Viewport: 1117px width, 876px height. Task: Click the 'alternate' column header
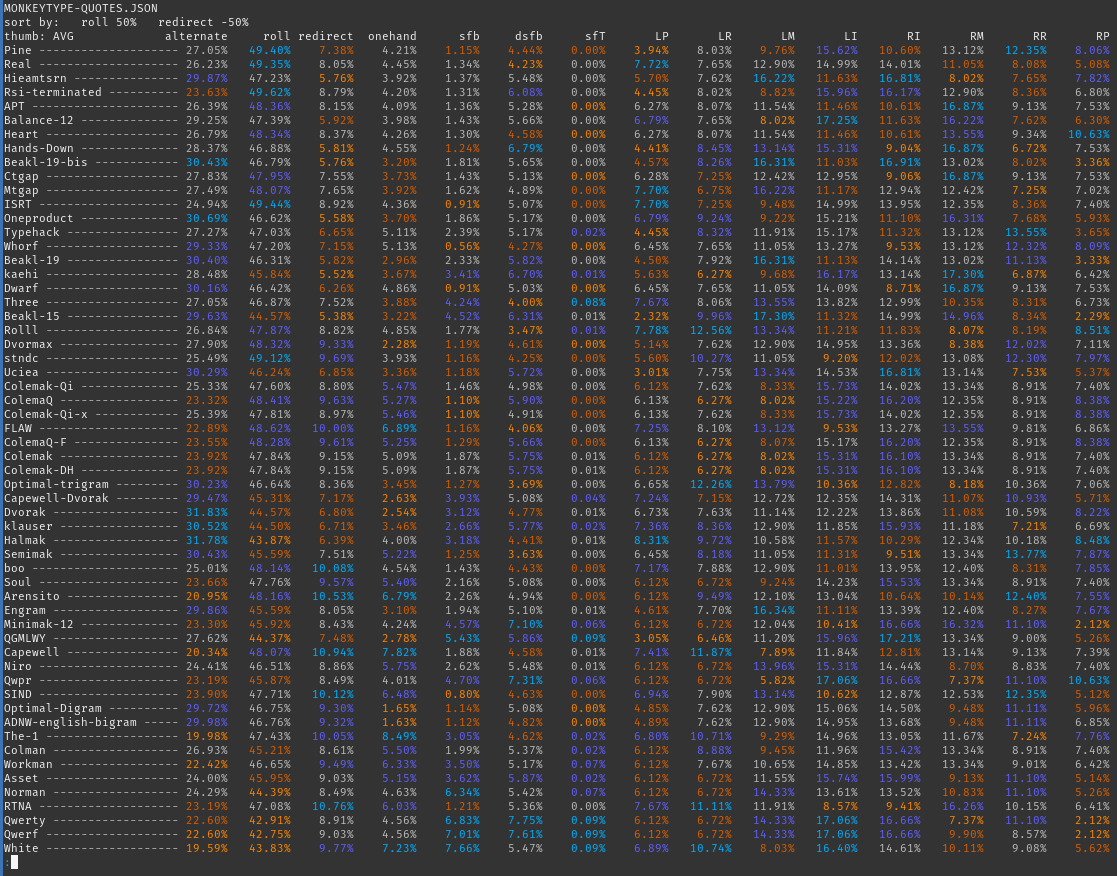coord(196,36)
